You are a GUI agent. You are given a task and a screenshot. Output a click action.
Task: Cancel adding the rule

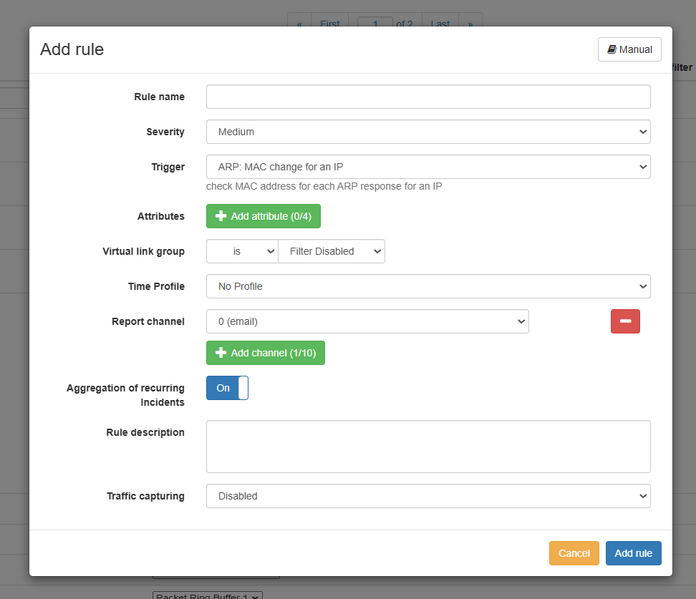[574, 553]
